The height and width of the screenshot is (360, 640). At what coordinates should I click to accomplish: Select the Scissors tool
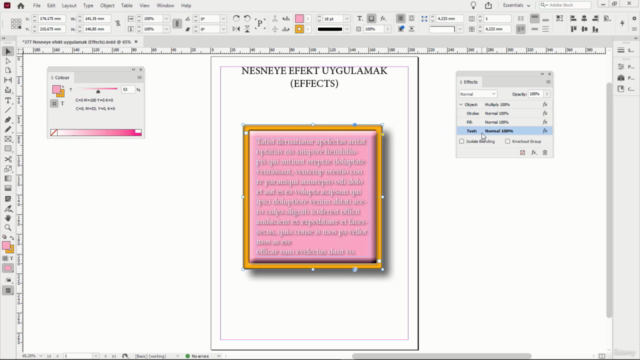pos(8,159)
